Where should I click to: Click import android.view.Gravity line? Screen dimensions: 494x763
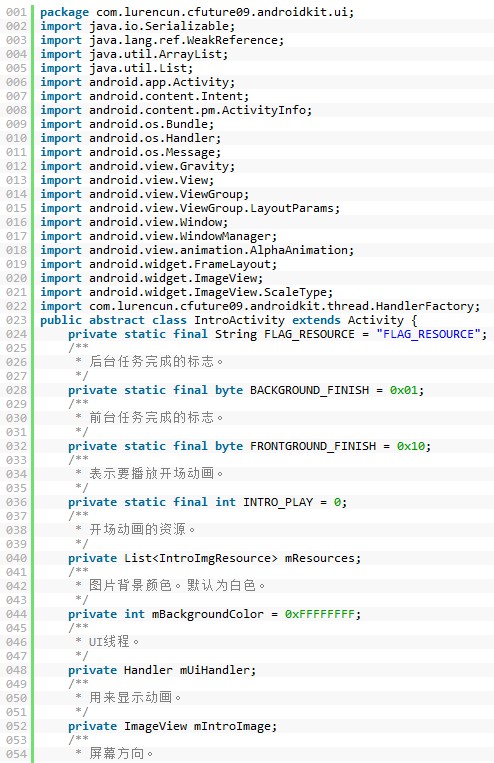(x=137, y=166)
